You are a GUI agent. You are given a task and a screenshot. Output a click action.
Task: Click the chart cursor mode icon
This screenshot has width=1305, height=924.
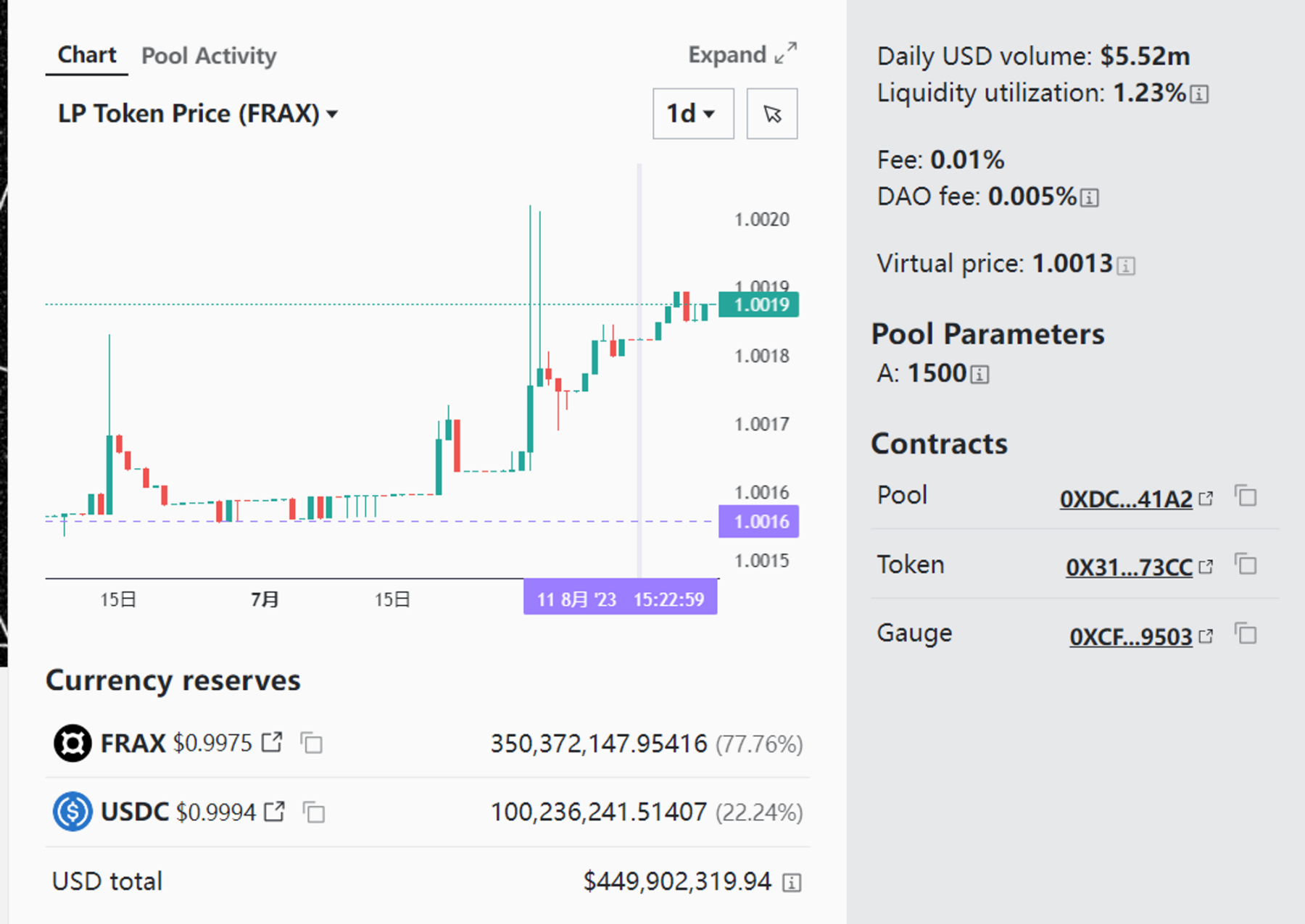coord(772,114)
